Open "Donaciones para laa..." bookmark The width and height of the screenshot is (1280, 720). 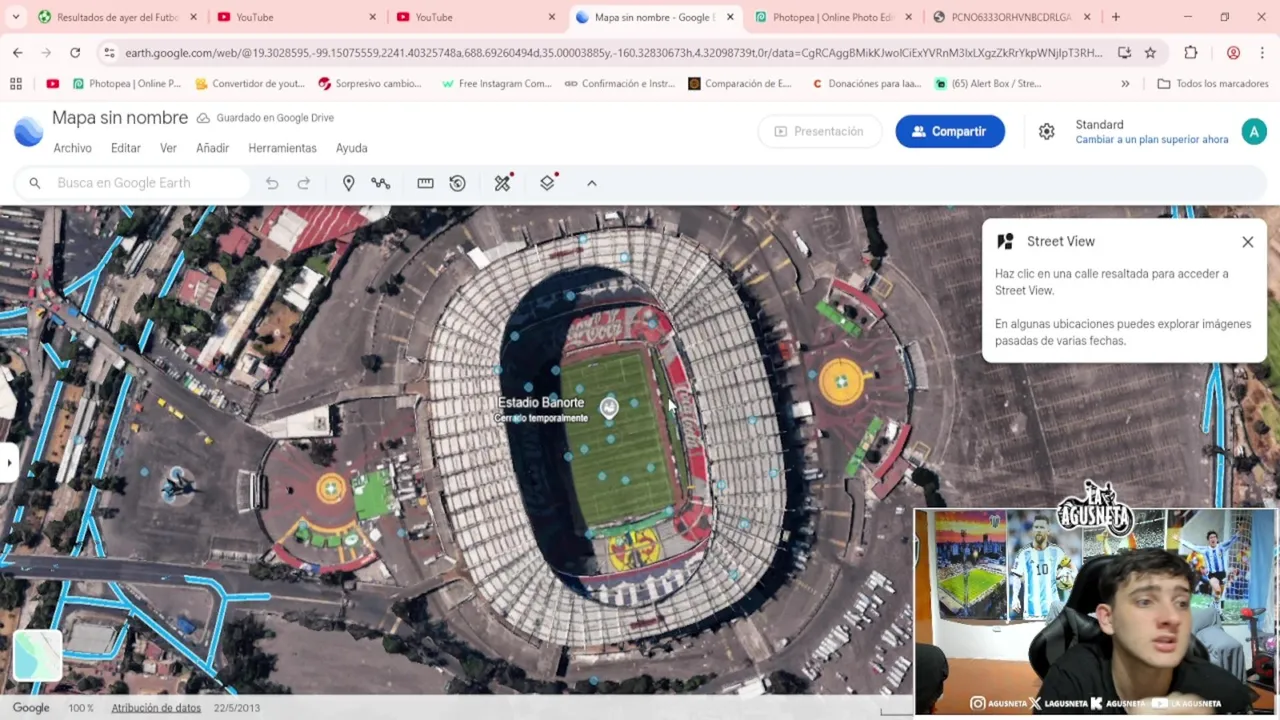point(867,84)
